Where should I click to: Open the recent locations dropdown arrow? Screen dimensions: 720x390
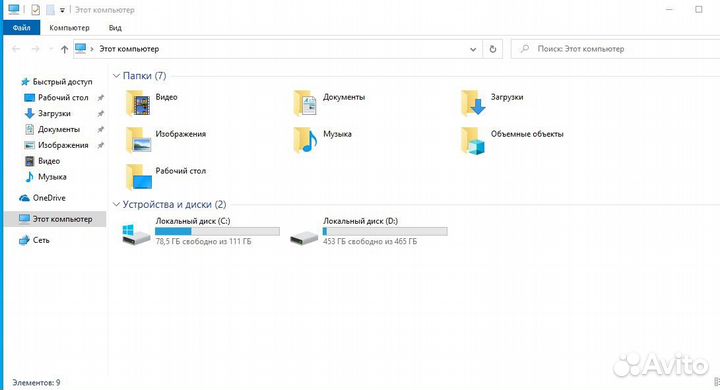[x=51, y=49]
